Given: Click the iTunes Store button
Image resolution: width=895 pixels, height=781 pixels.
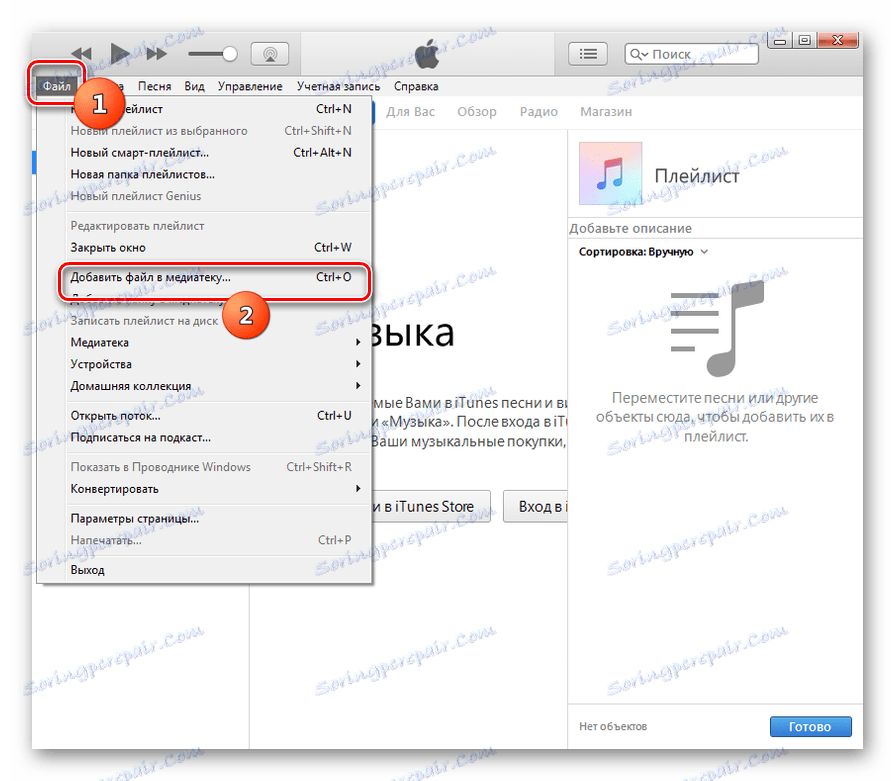Looking at the screenshot, I should pos(432,506).
